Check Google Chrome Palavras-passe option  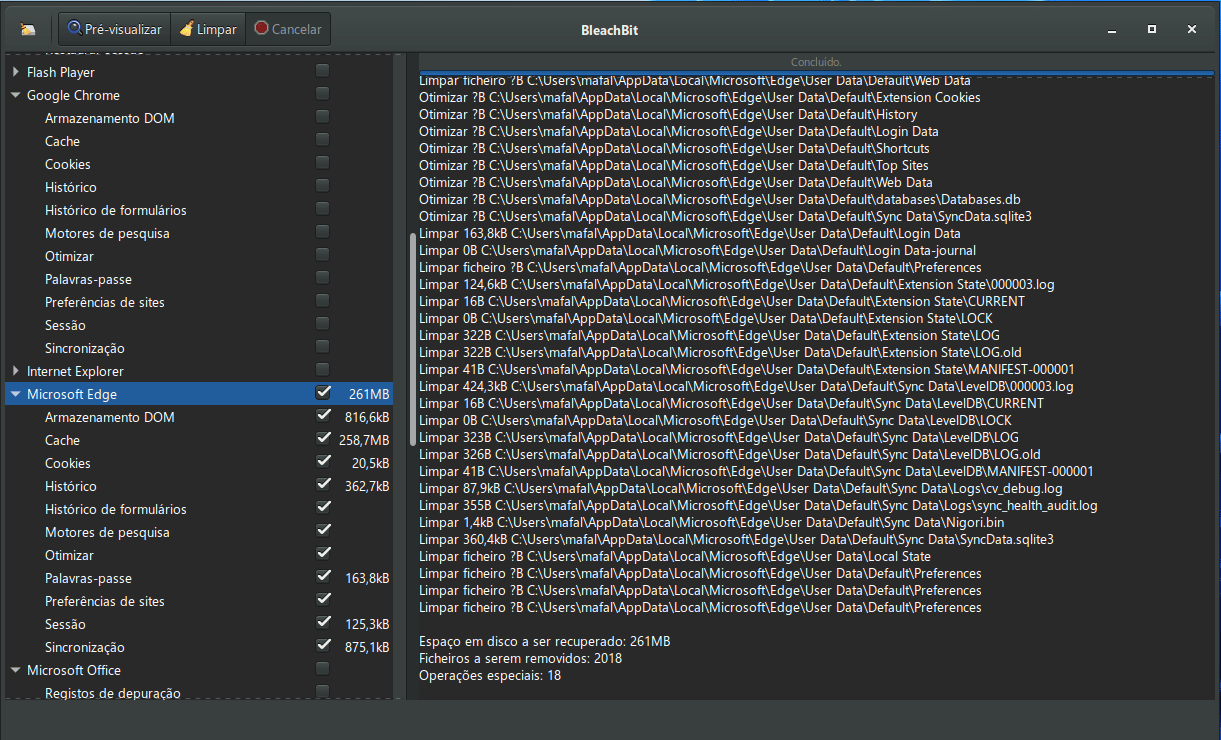click(322, 278)
